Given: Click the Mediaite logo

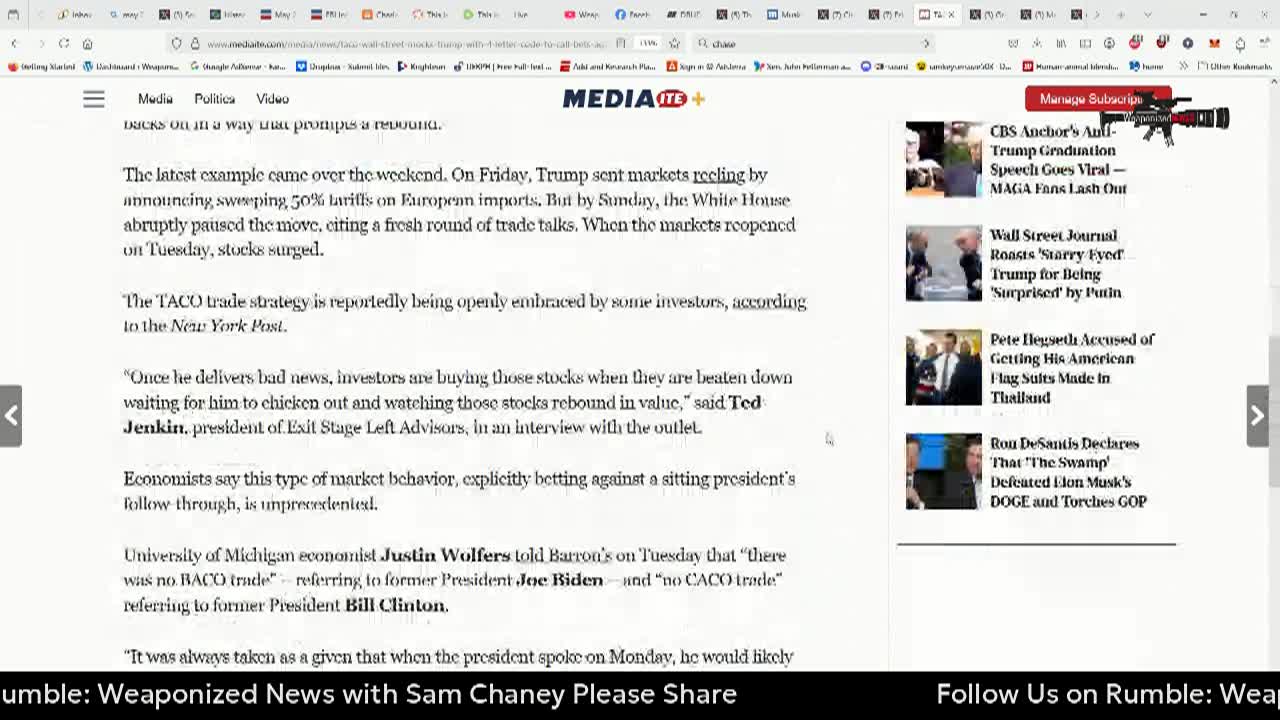Looking at the screenshot, I should [633, 98].
